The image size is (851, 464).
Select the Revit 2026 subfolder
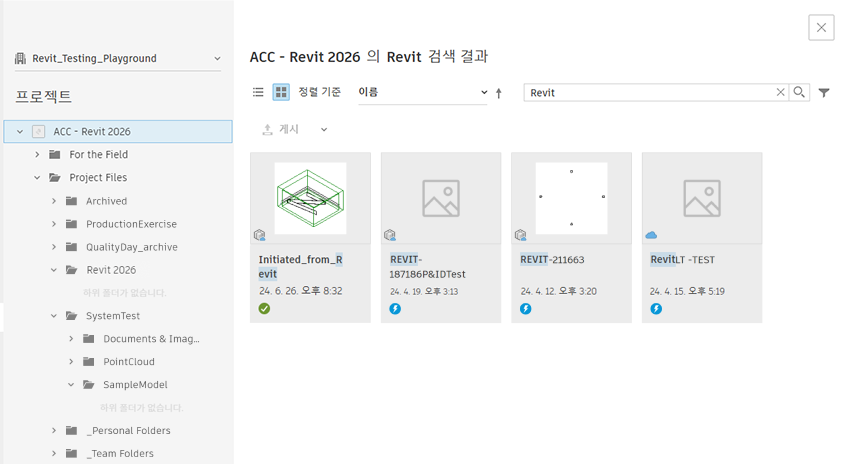[x=111, y=270]
